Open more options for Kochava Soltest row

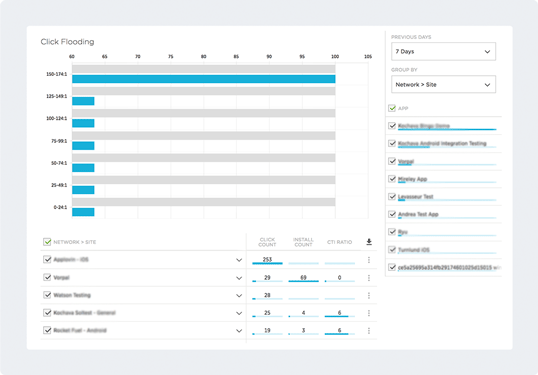[369, 313]
